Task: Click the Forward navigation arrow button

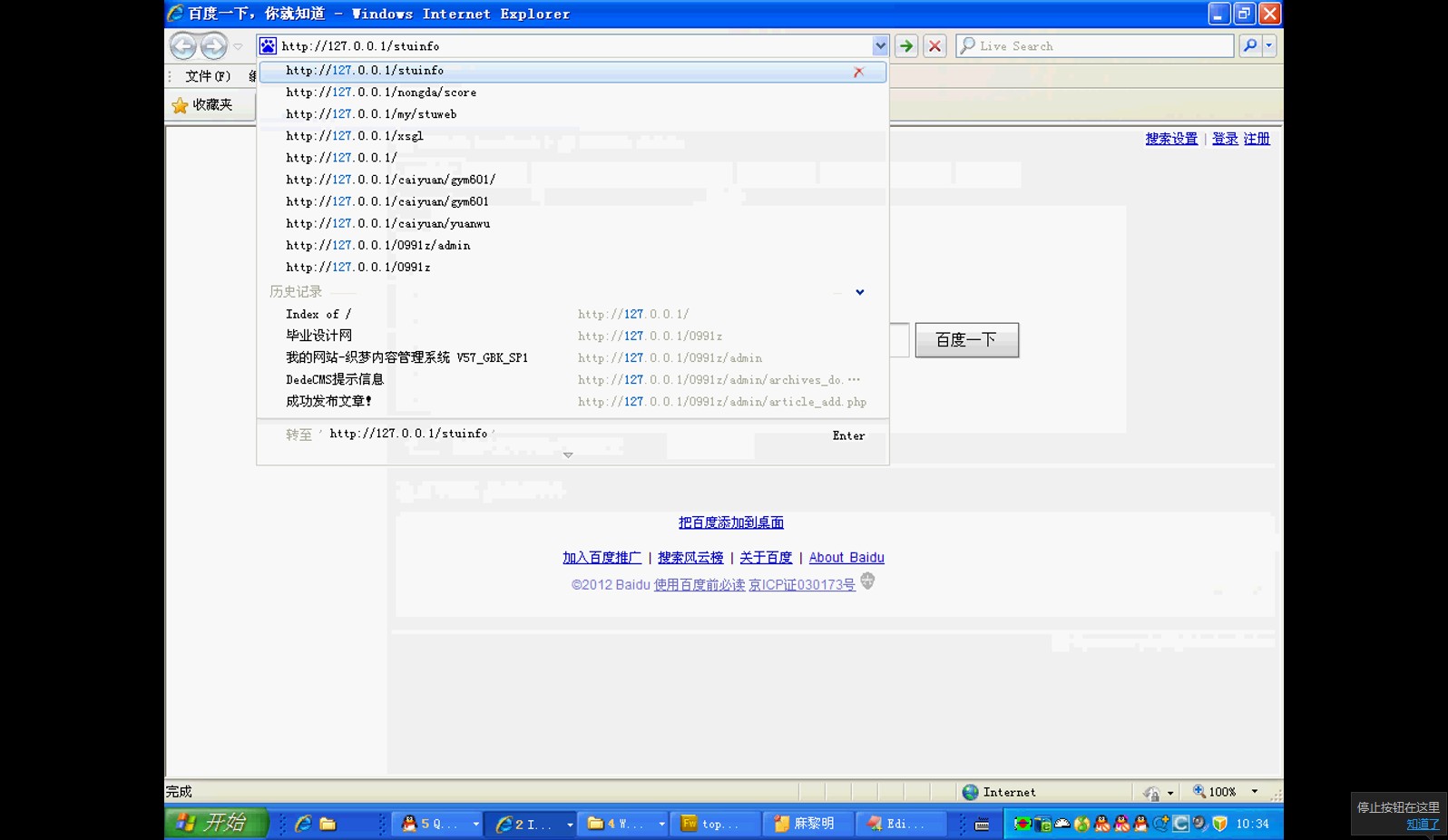Action: (214, 45)
